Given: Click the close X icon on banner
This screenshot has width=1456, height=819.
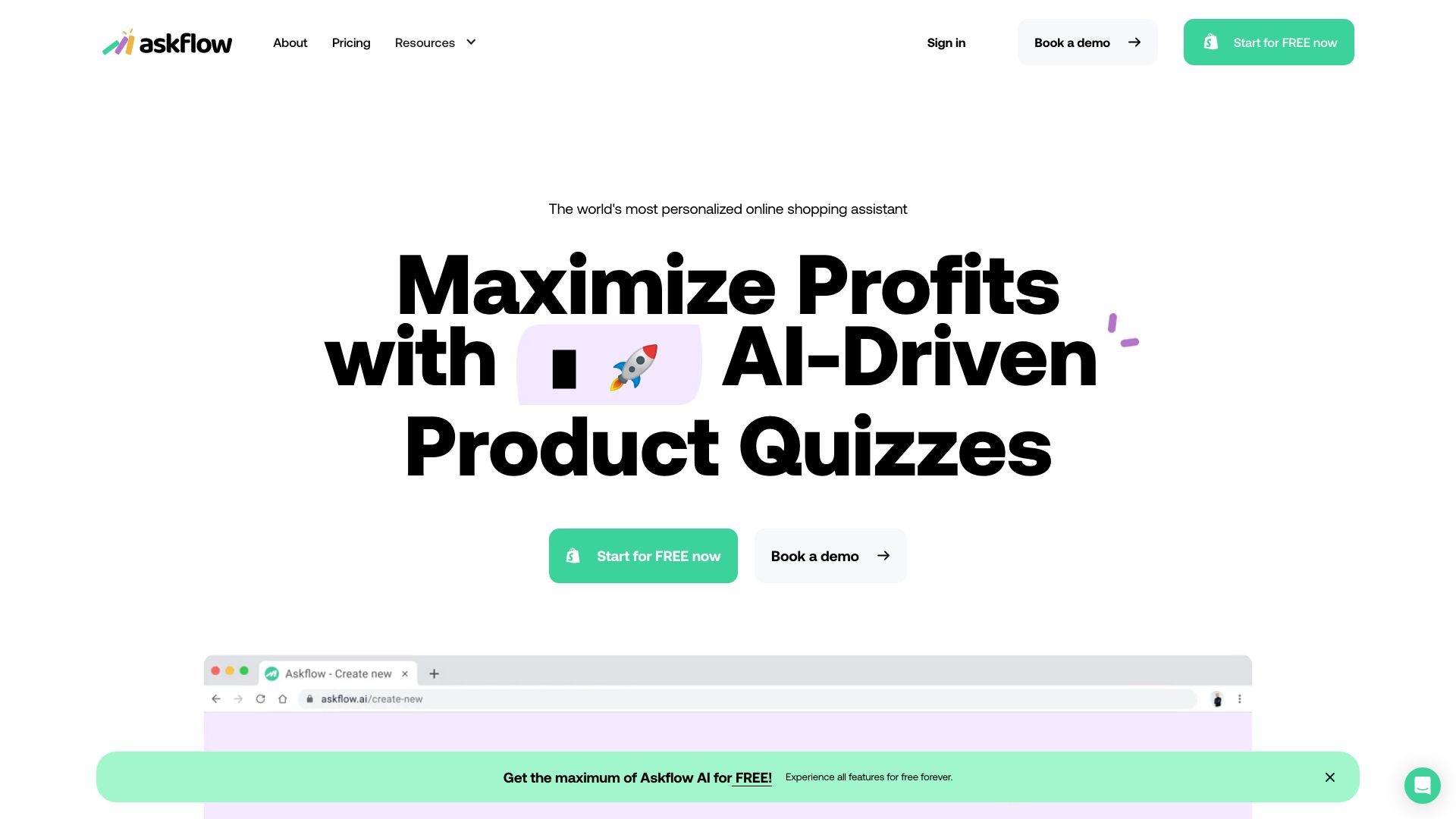Looking at the screenshot, I should 1330,777.
